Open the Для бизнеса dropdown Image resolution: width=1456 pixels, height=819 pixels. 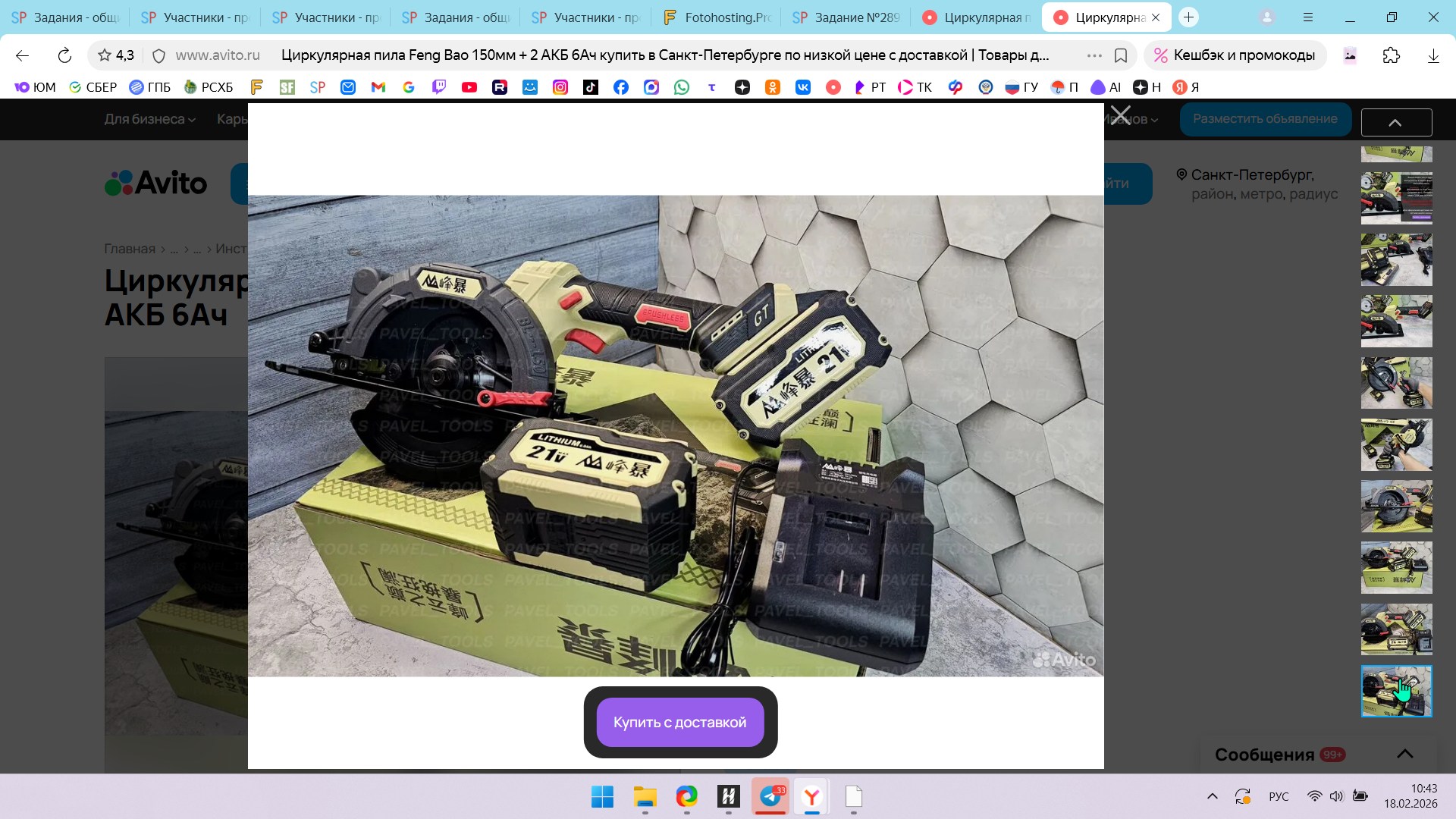149,119
